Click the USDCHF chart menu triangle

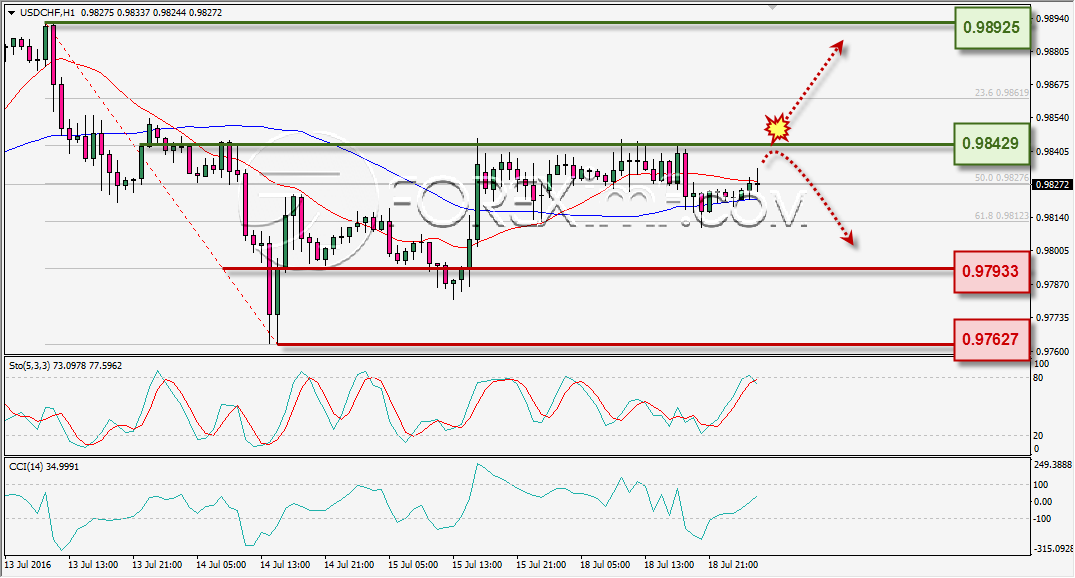(x=12, y=13)
